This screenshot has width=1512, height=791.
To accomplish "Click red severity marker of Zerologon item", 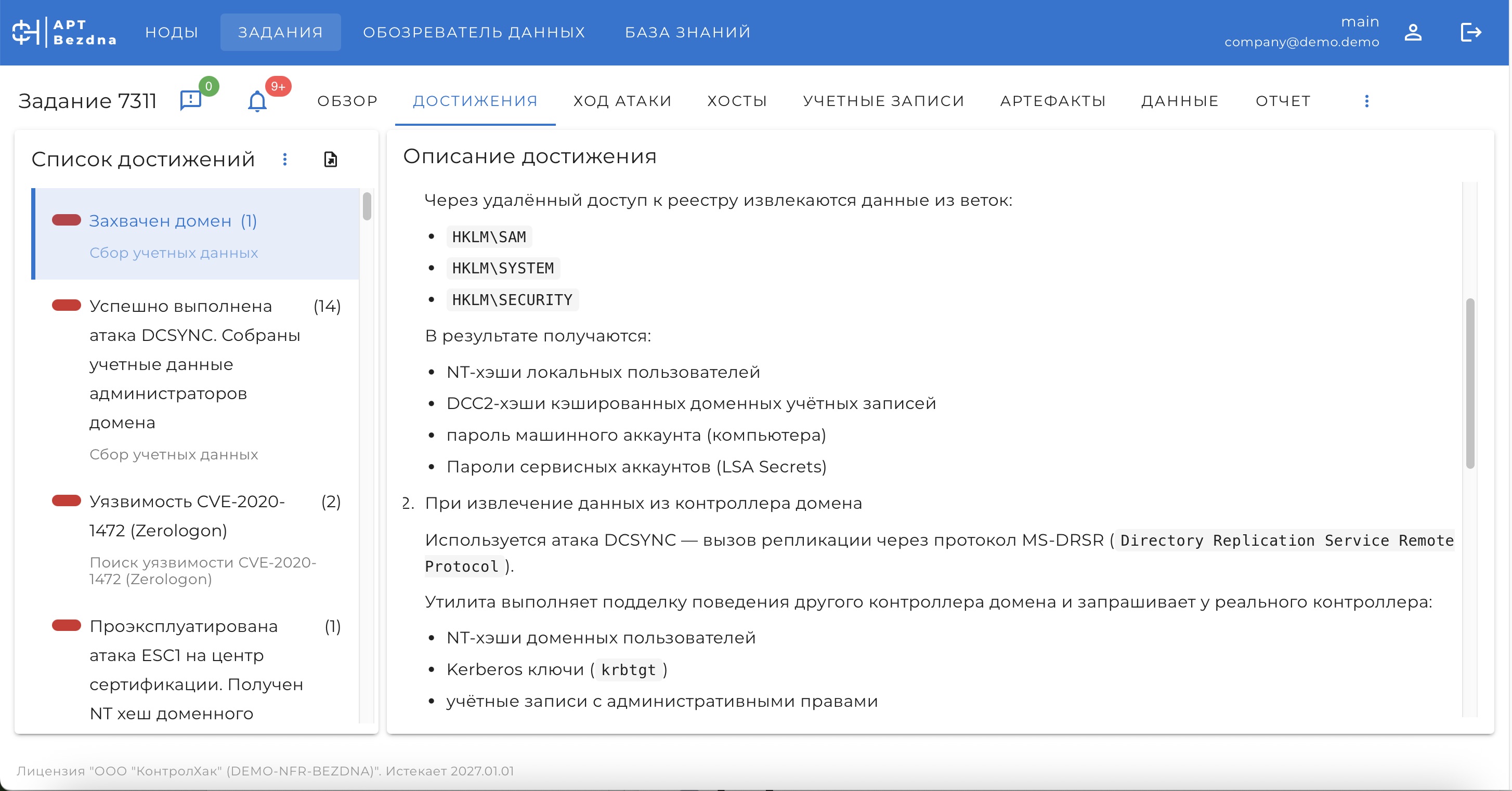I will click(67, 501).
